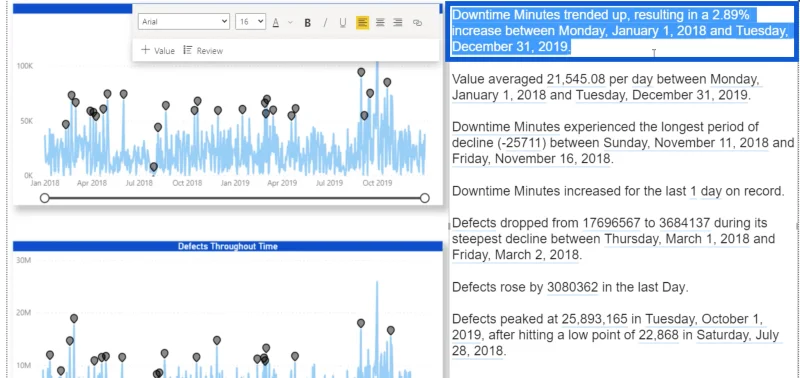Align text left
Screen dimensions: 800x378
(x=362, y=22)
